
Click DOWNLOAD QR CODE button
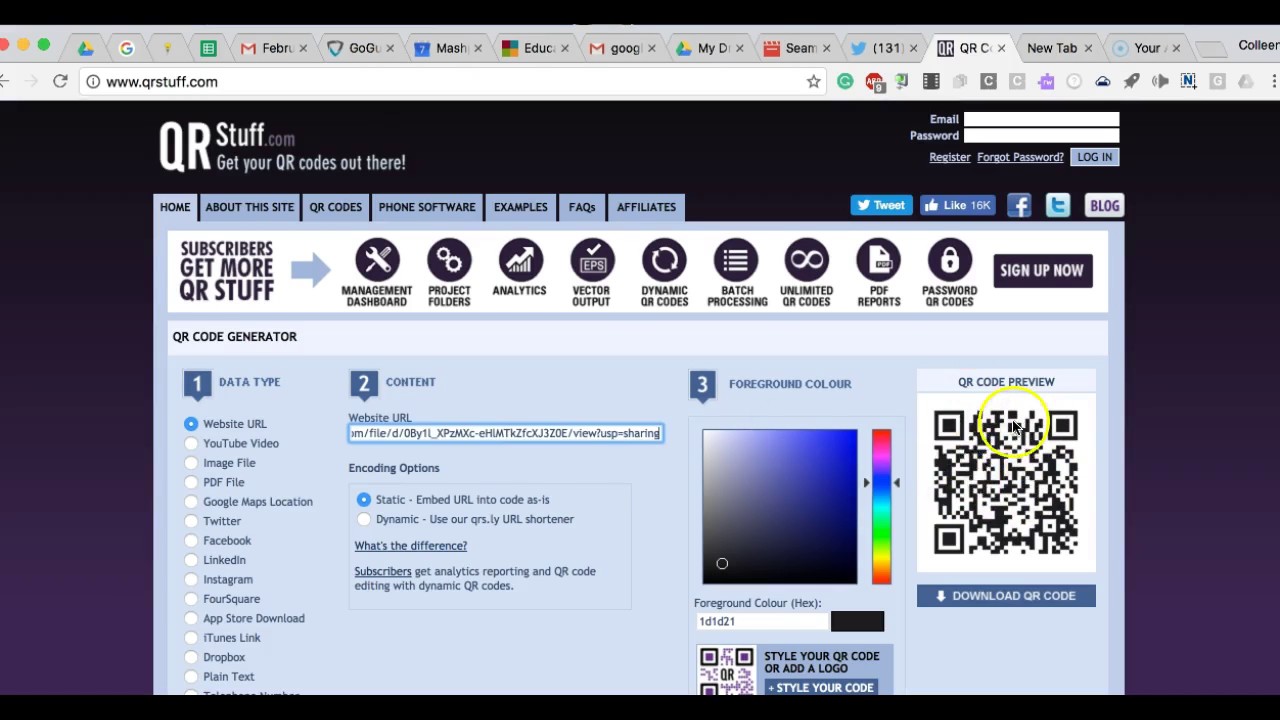1006,596
